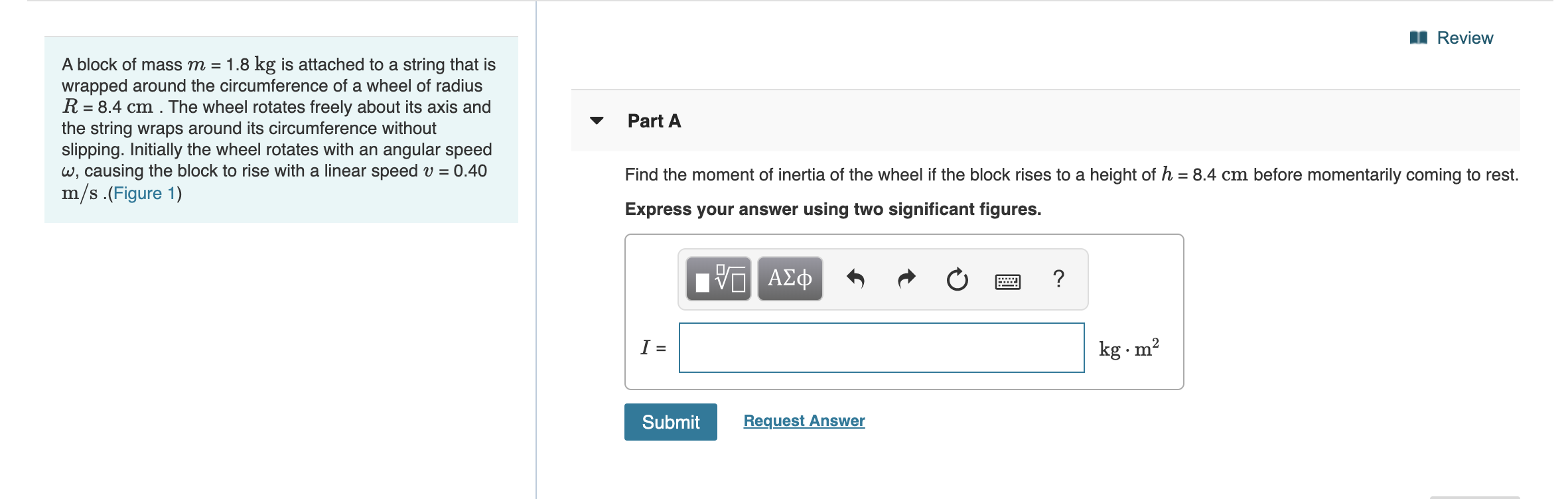This screenshot has width=1568, height=499.
Task: Click the 'I =' answer label
Action: [653, 348]
